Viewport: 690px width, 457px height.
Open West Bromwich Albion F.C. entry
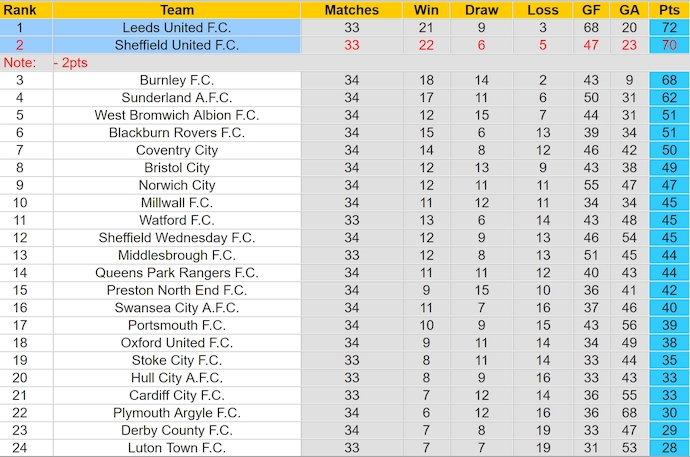point(177,115)
